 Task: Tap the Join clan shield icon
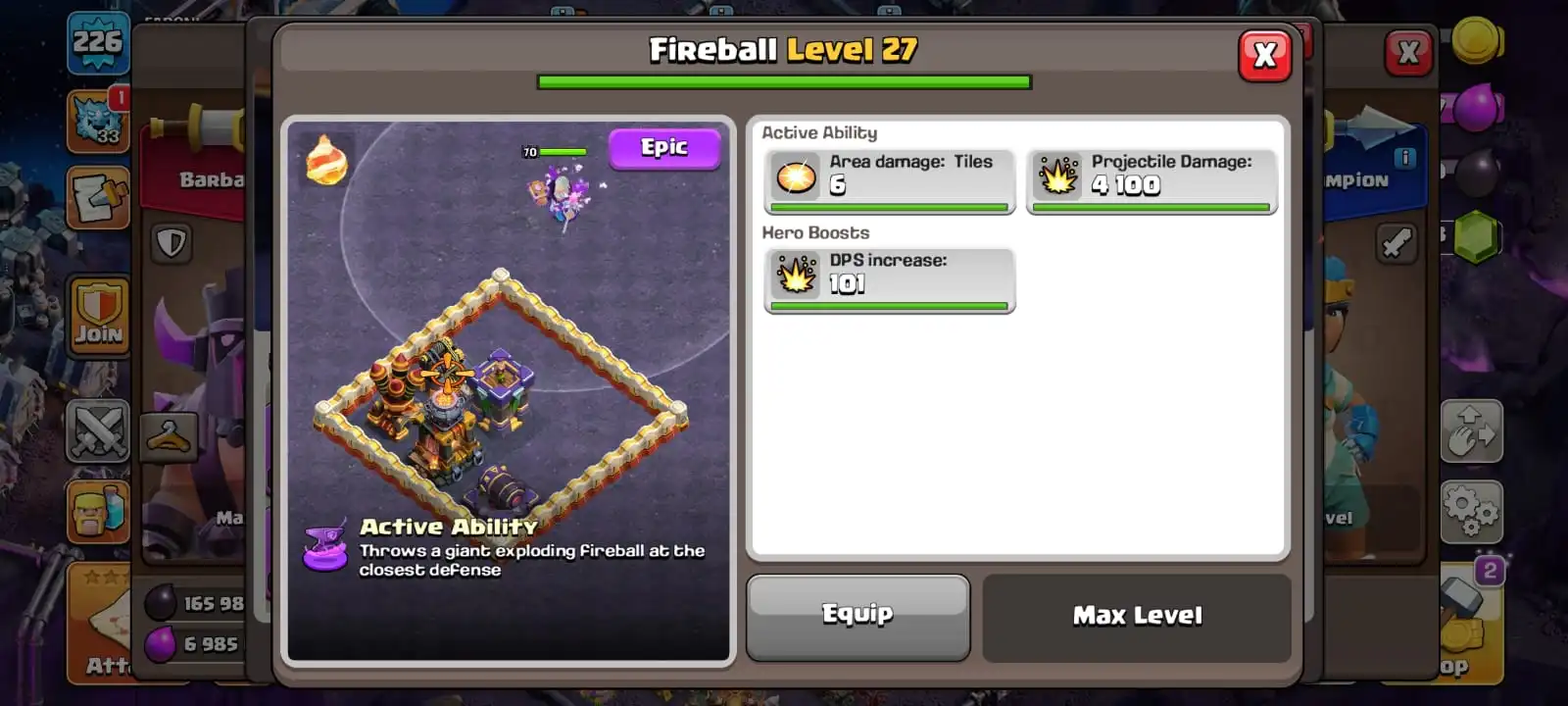(98, 315)
